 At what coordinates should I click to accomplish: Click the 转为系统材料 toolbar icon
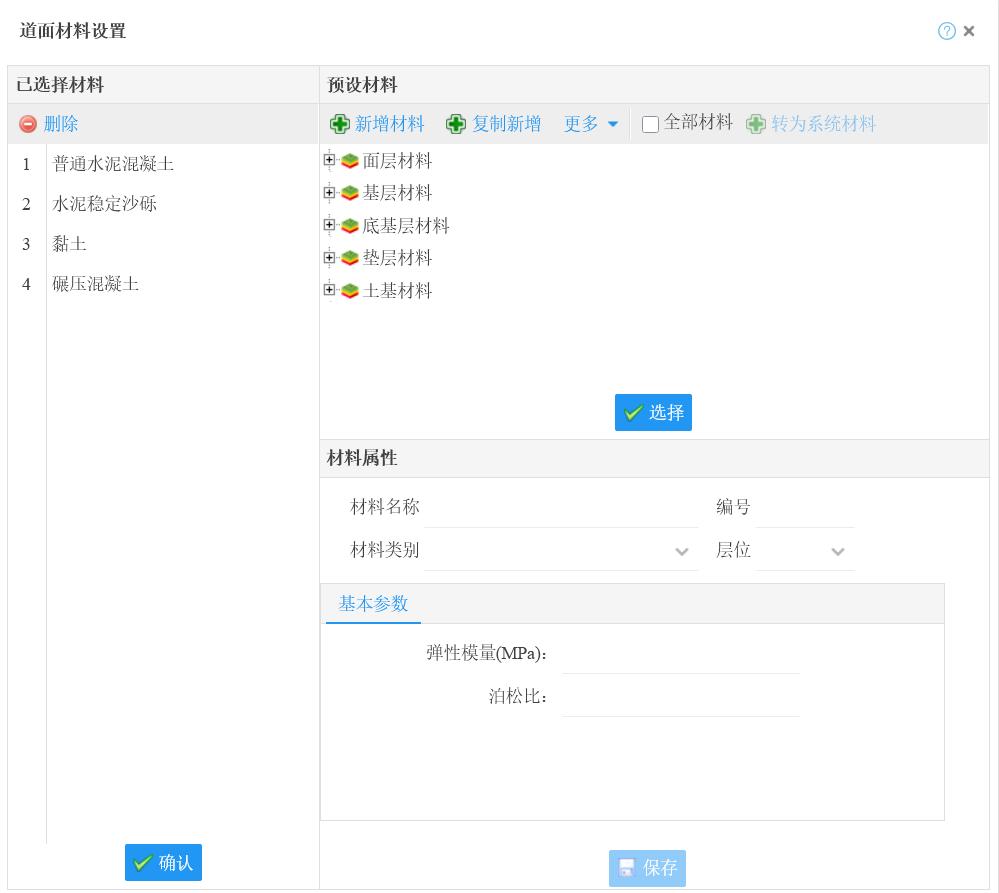pos(756,124)
